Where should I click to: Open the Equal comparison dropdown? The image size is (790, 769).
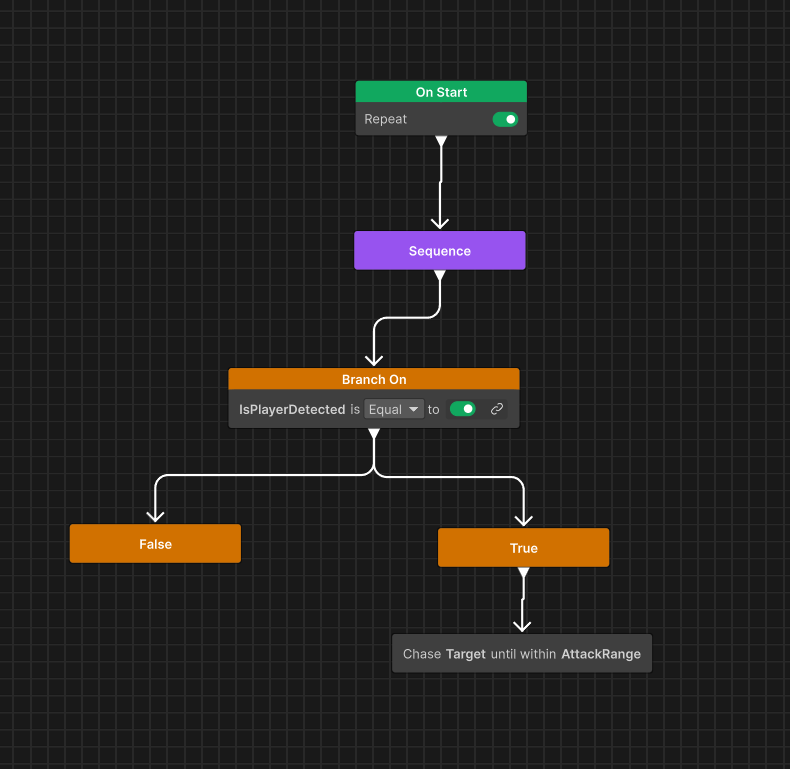[394, 409]
